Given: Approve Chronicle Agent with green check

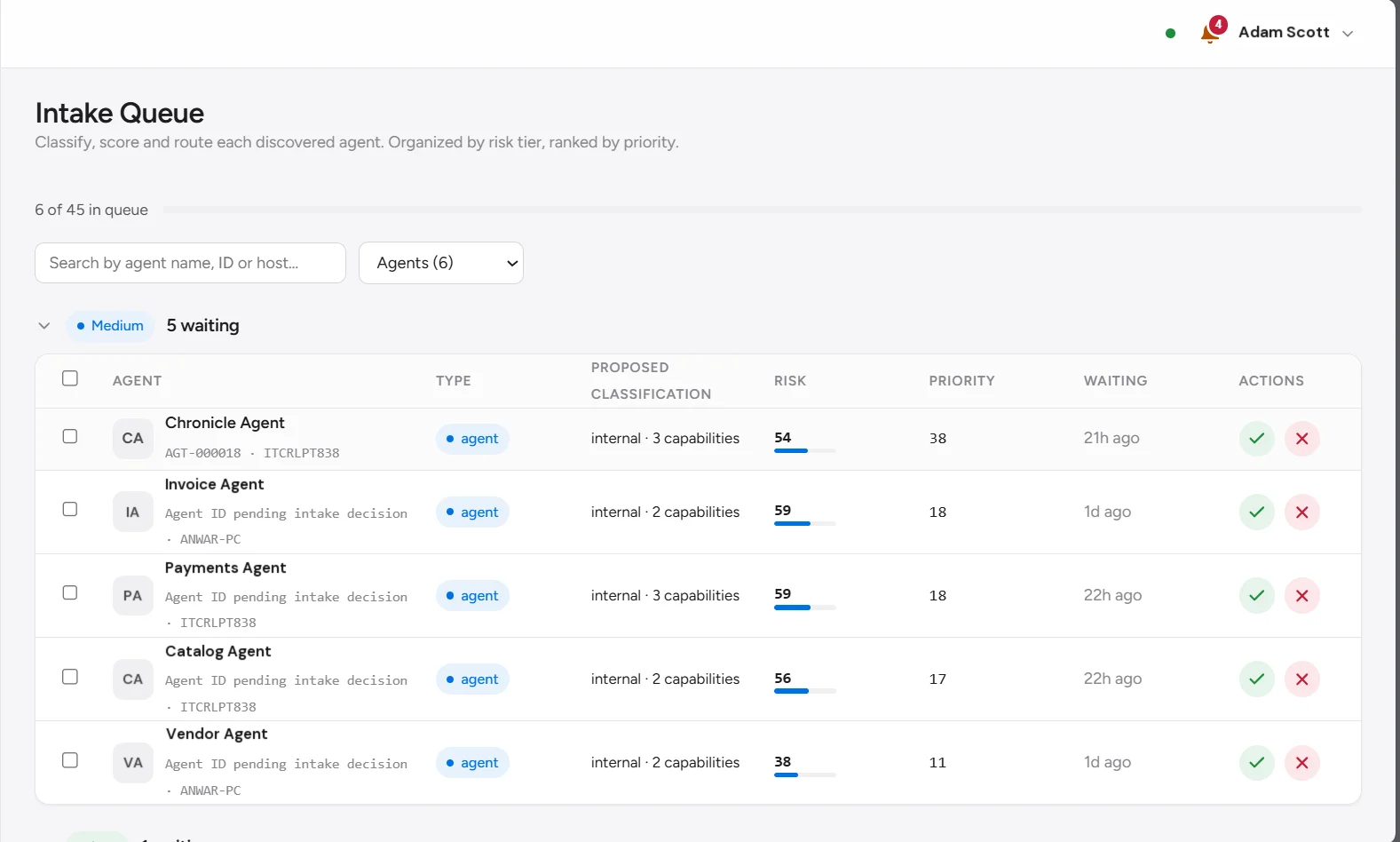Looking at the screenshot, I should coord(1256,439).
